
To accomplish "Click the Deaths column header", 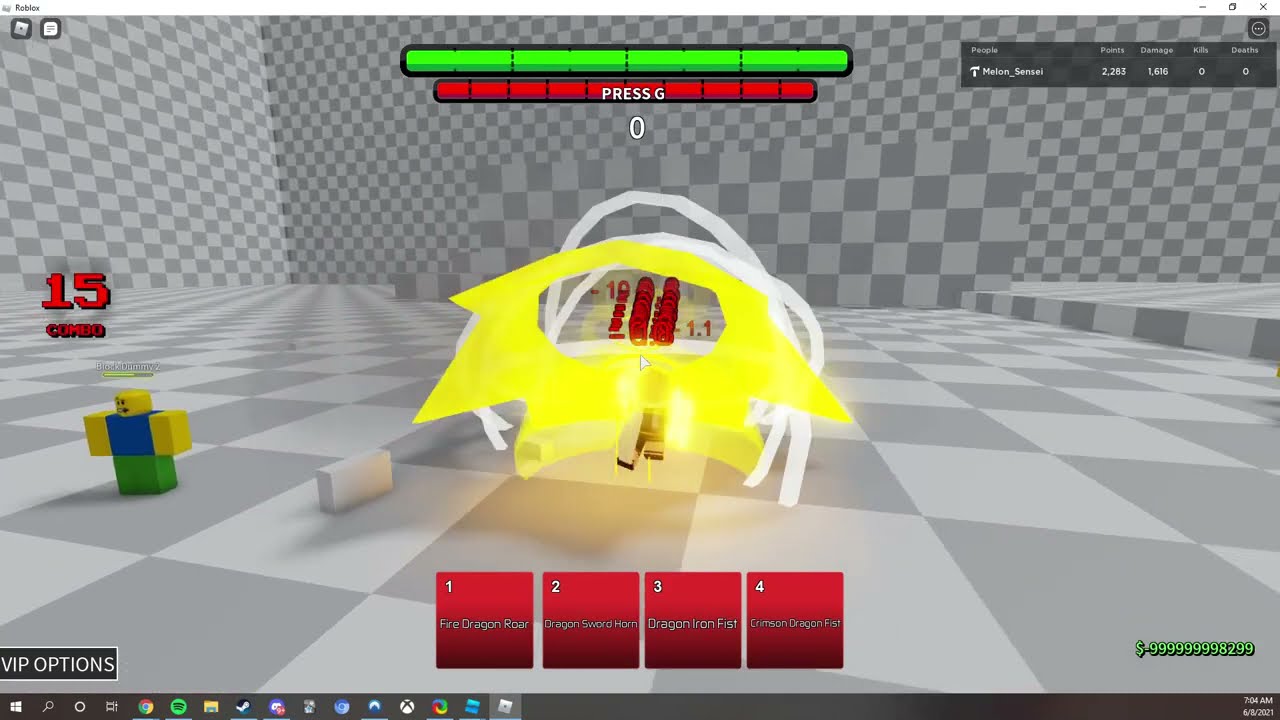I will [x=1244, y=50].
